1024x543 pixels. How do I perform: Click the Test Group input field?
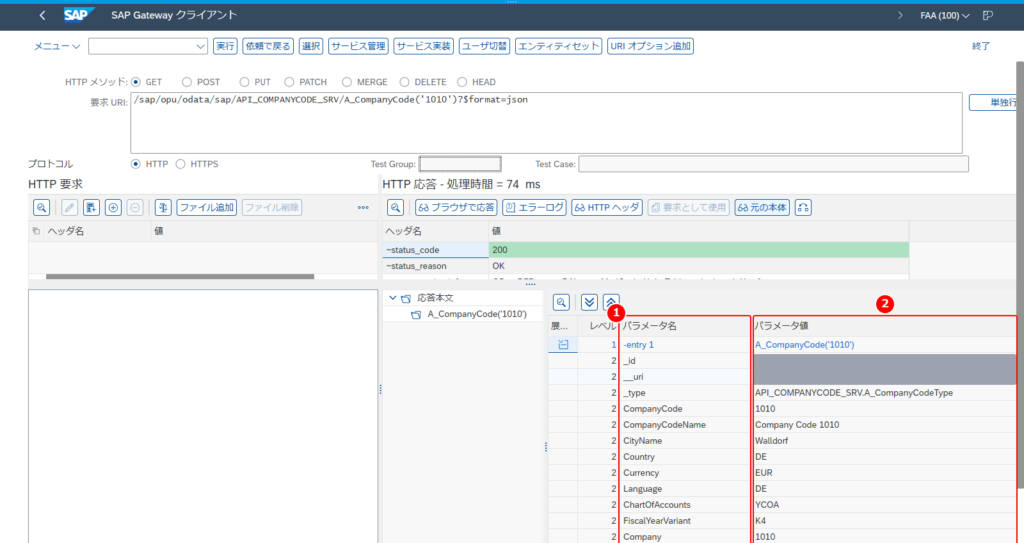click(460, 164)
